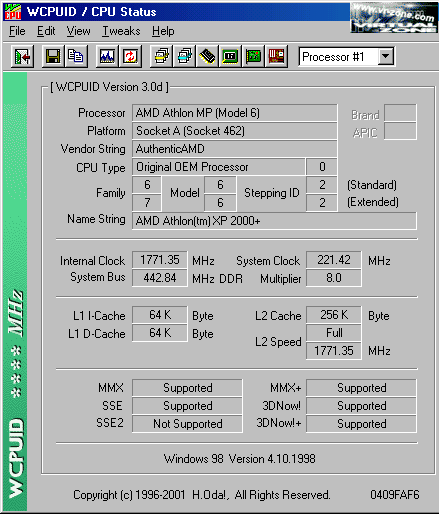Click the Windows 98 Version 4.10.1998 text
The width and height of the screenshot is (439, 514).
[240, 459]
